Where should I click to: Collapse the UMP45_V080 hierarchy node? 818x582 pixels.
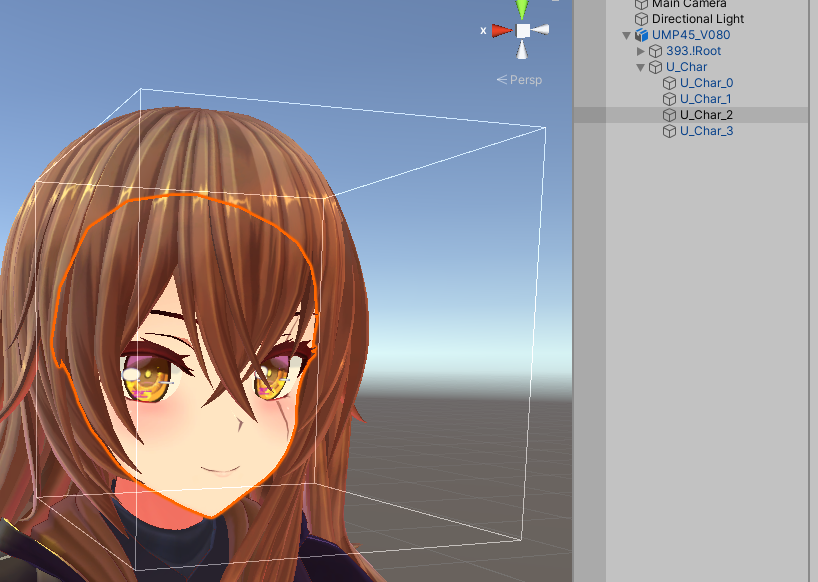coord(627,35)
